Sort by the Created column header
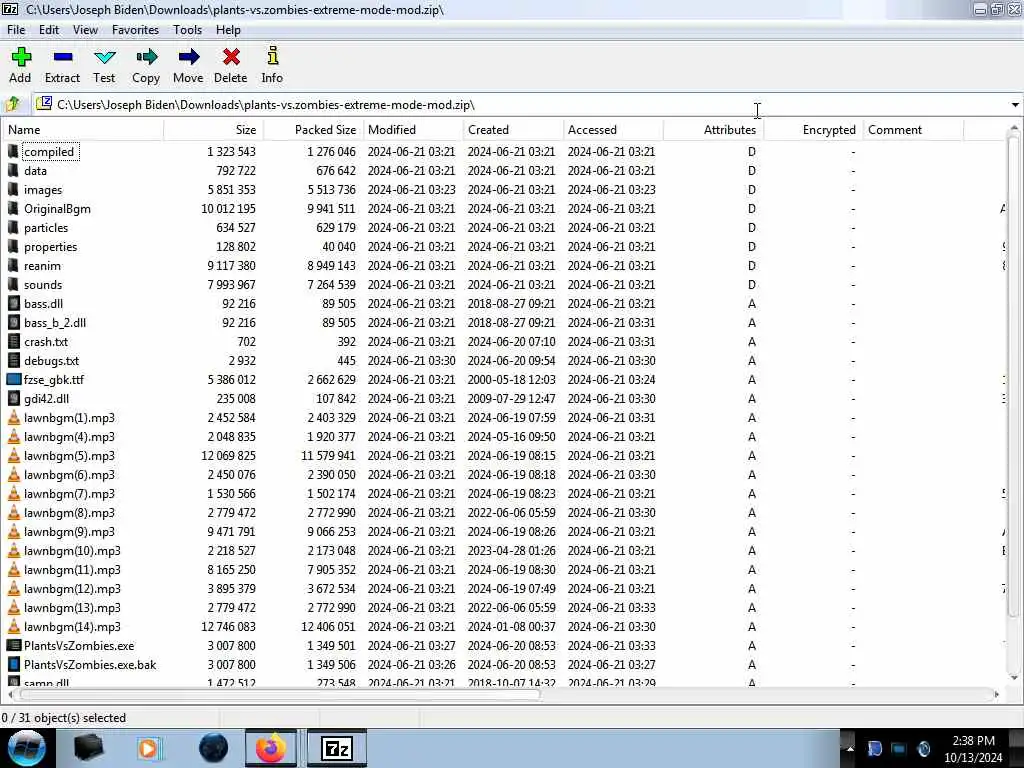The image size is (1024, 768). [513, 130]
